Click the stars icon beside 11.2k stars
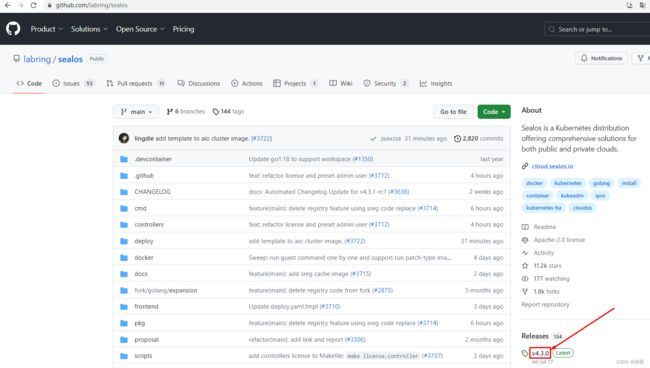 click(x=525, y=266)
